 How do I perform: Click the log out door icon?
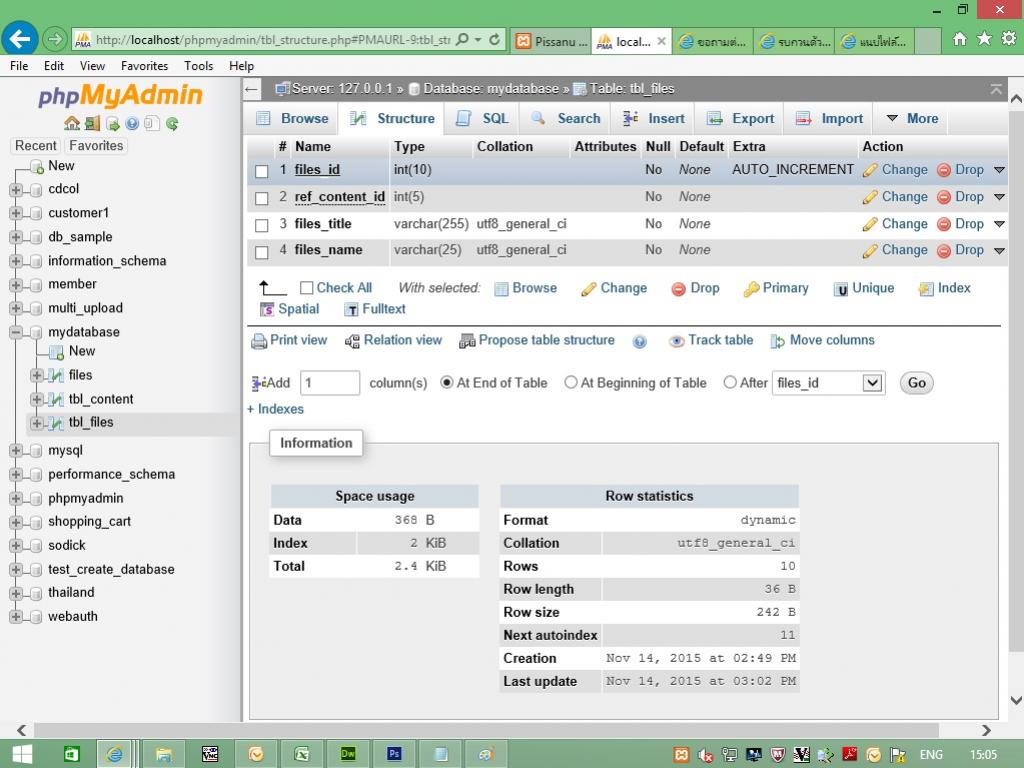(x=92, y=124)
